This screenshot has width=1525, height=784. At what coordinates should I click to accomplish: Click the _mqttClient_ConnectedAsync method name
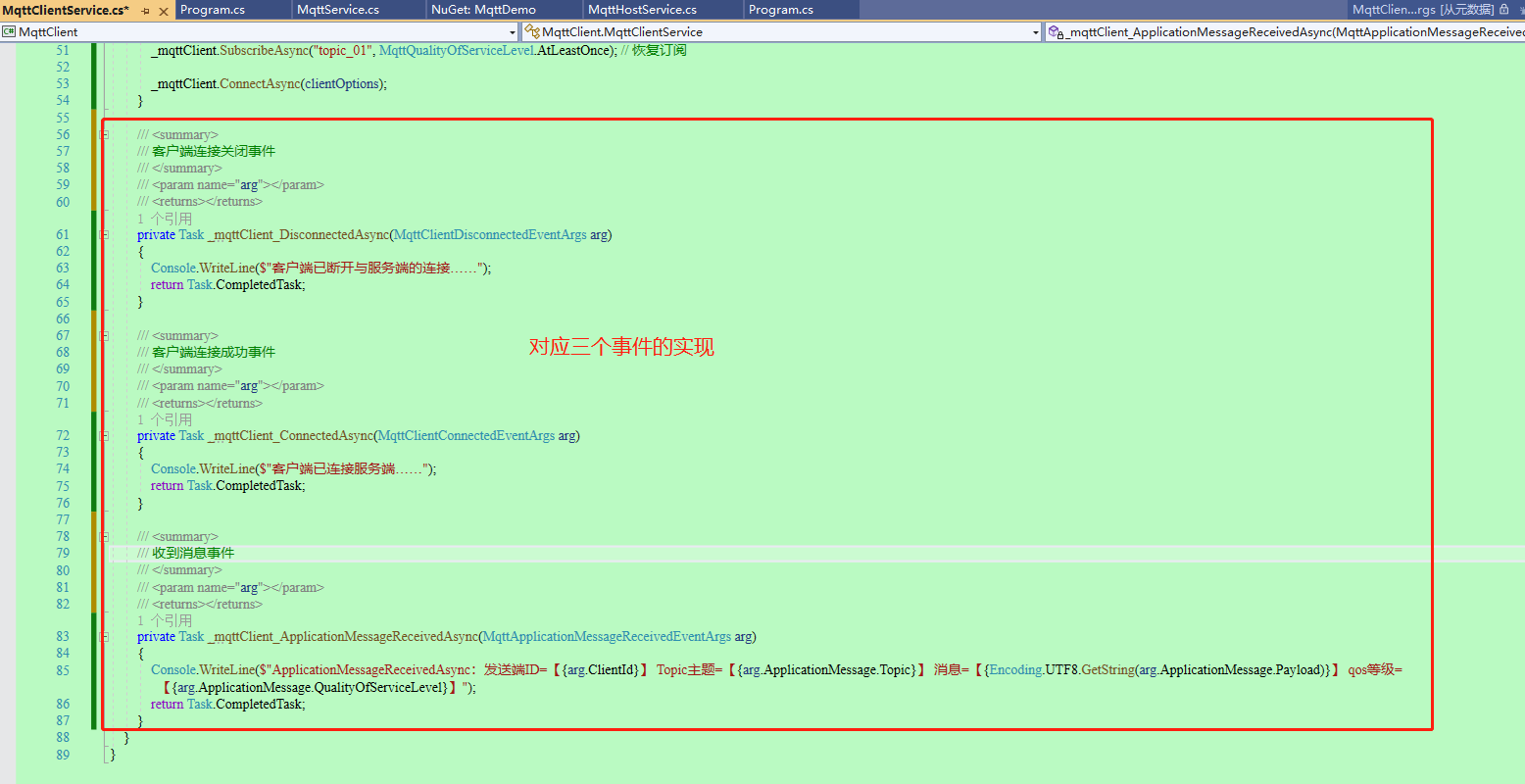point(291,436)
